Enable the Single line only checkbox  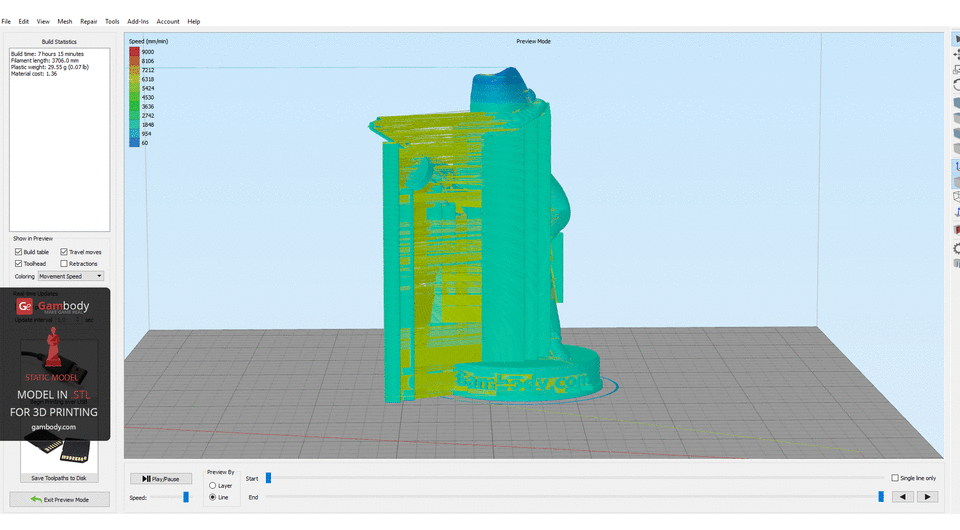(x=895, y=478)
